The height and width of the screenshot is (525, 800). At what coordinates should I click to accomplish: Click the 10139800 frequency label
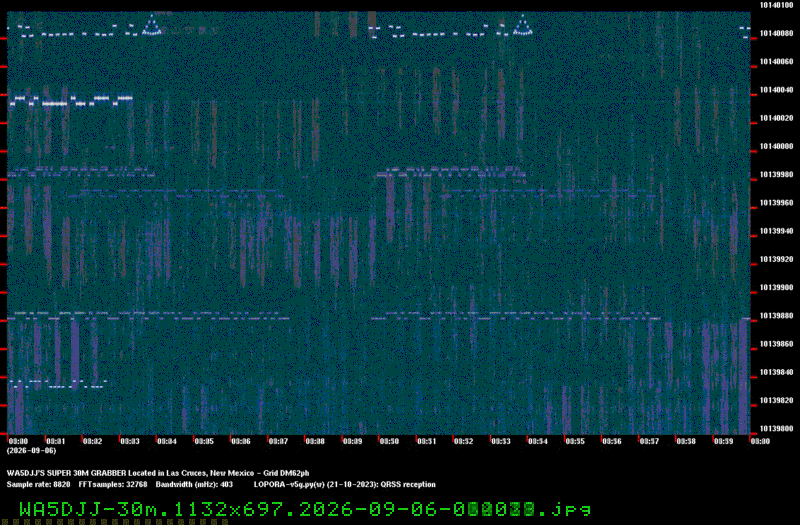pyautogui.click(x=777, y=429)
